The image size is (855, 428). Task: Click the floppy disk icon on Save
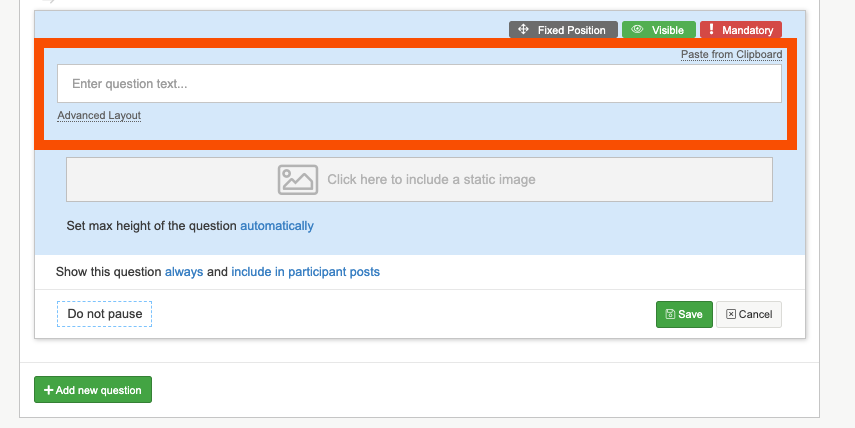(669, 314)
